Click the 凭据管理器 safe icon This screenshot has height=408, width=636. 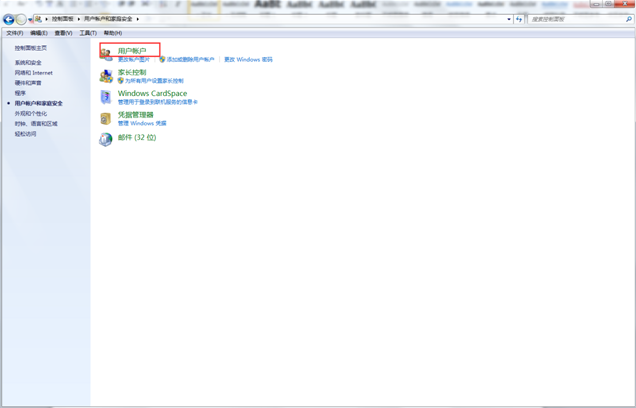105,118
